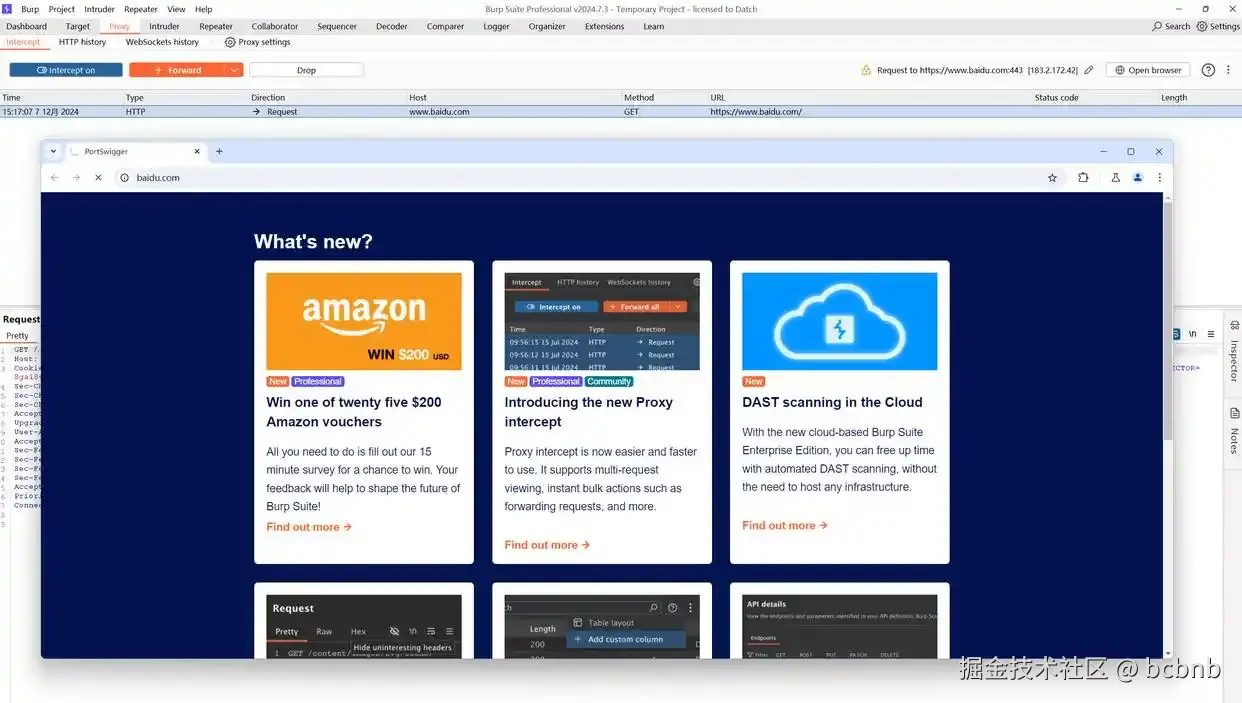Open the Inspector side panel

coord(1234,352)
